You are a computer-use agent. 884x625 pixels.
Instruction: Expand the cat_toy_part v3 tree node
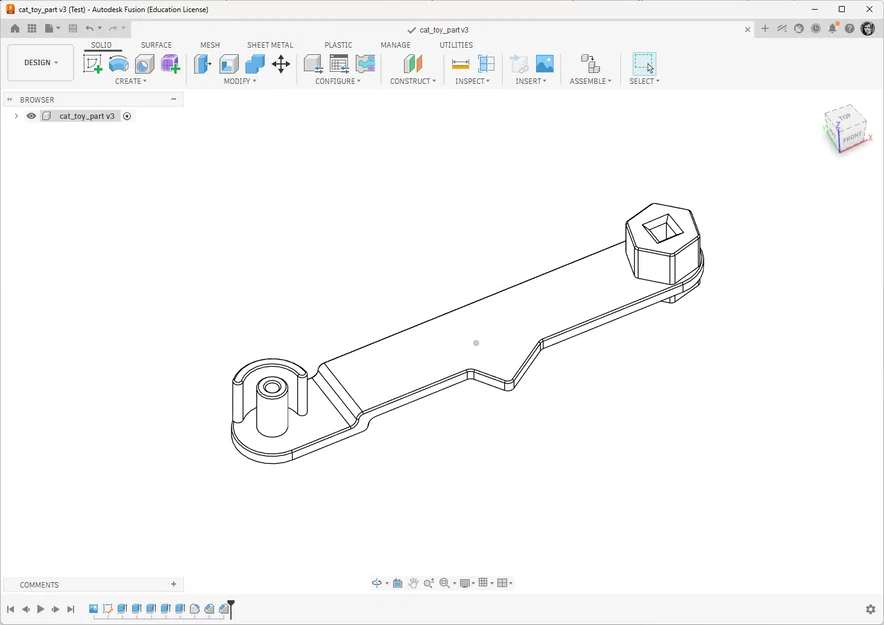(x=16, y=116)
